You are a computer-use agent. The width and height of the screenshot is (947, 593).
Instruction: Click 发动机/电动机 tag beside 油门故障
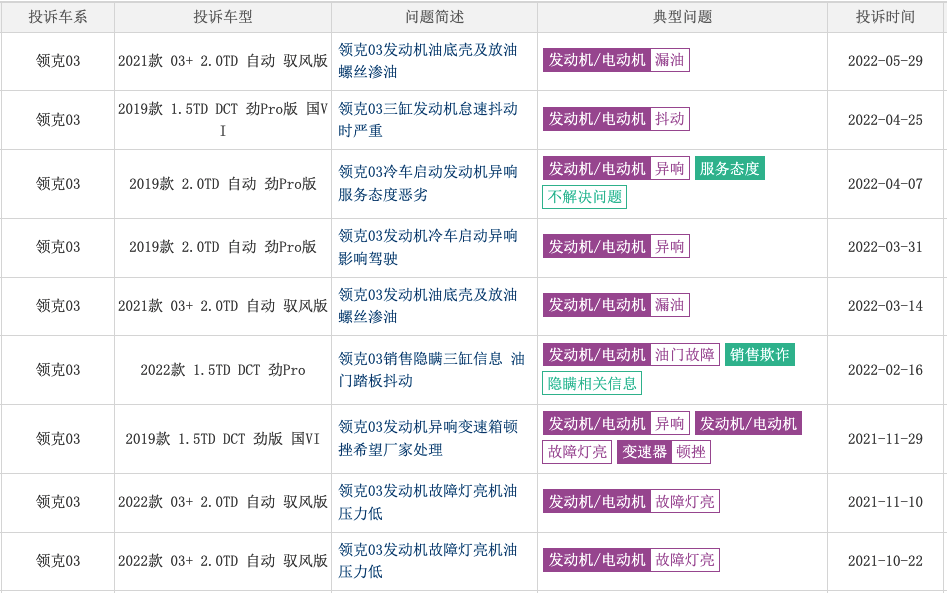[x=597, y=354]
